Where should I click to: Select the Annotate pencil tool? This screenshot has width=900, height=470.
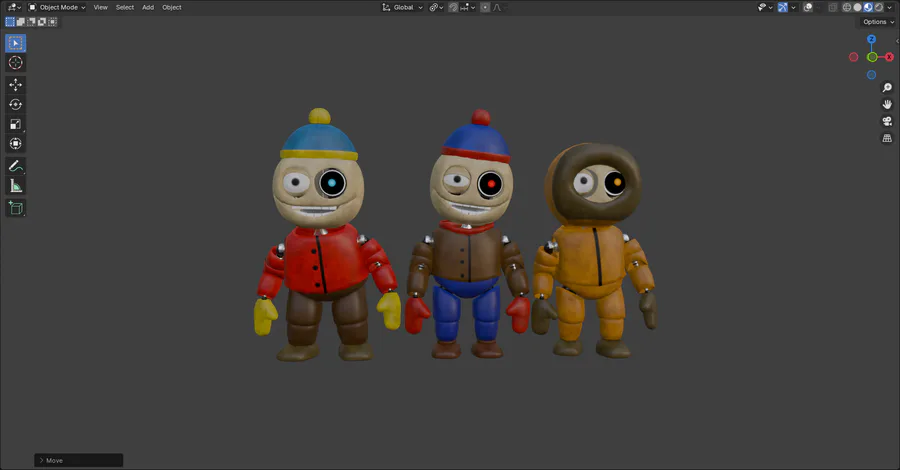[15, 166]
